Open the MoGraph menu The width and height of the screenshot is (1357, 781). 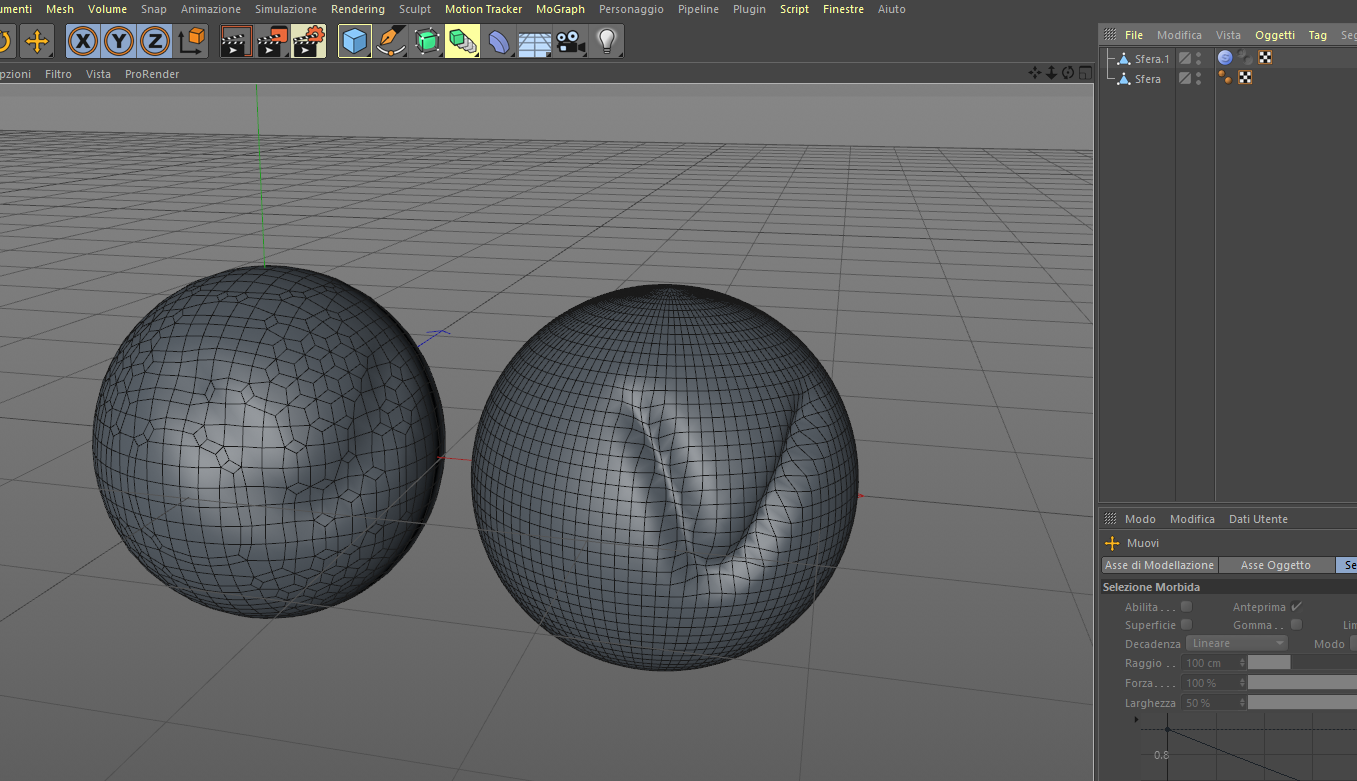pyautogui.click(x=560, y=9)
